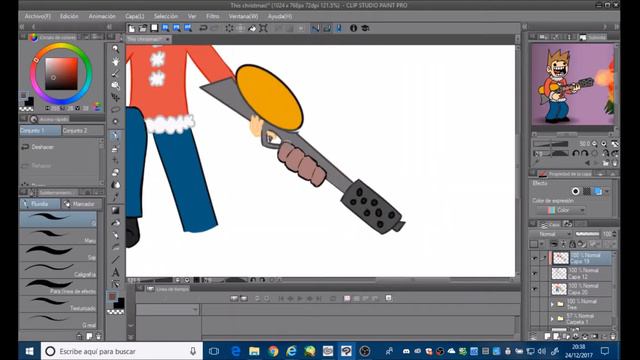640x360 pixels.
Task: Click inside the color square picker
Action: pos(61,74)
